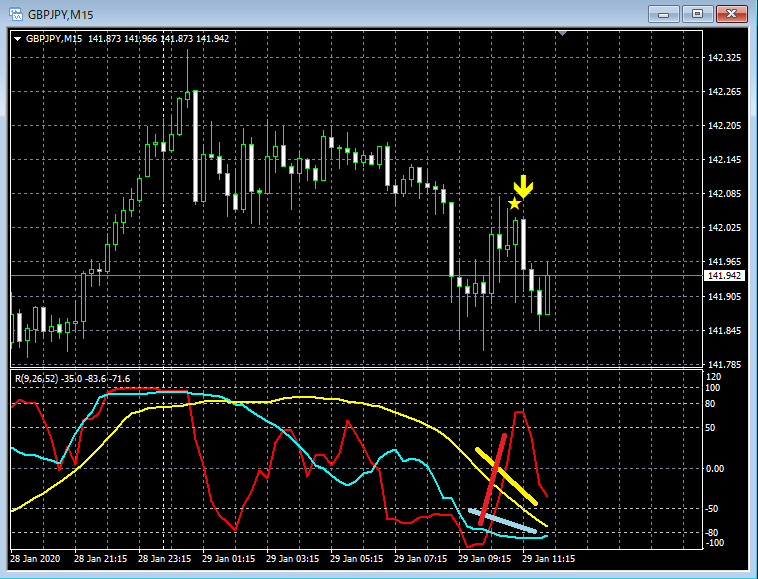
Task: Close the GBPJPY,M15 chart window
Action: (732, 14)
